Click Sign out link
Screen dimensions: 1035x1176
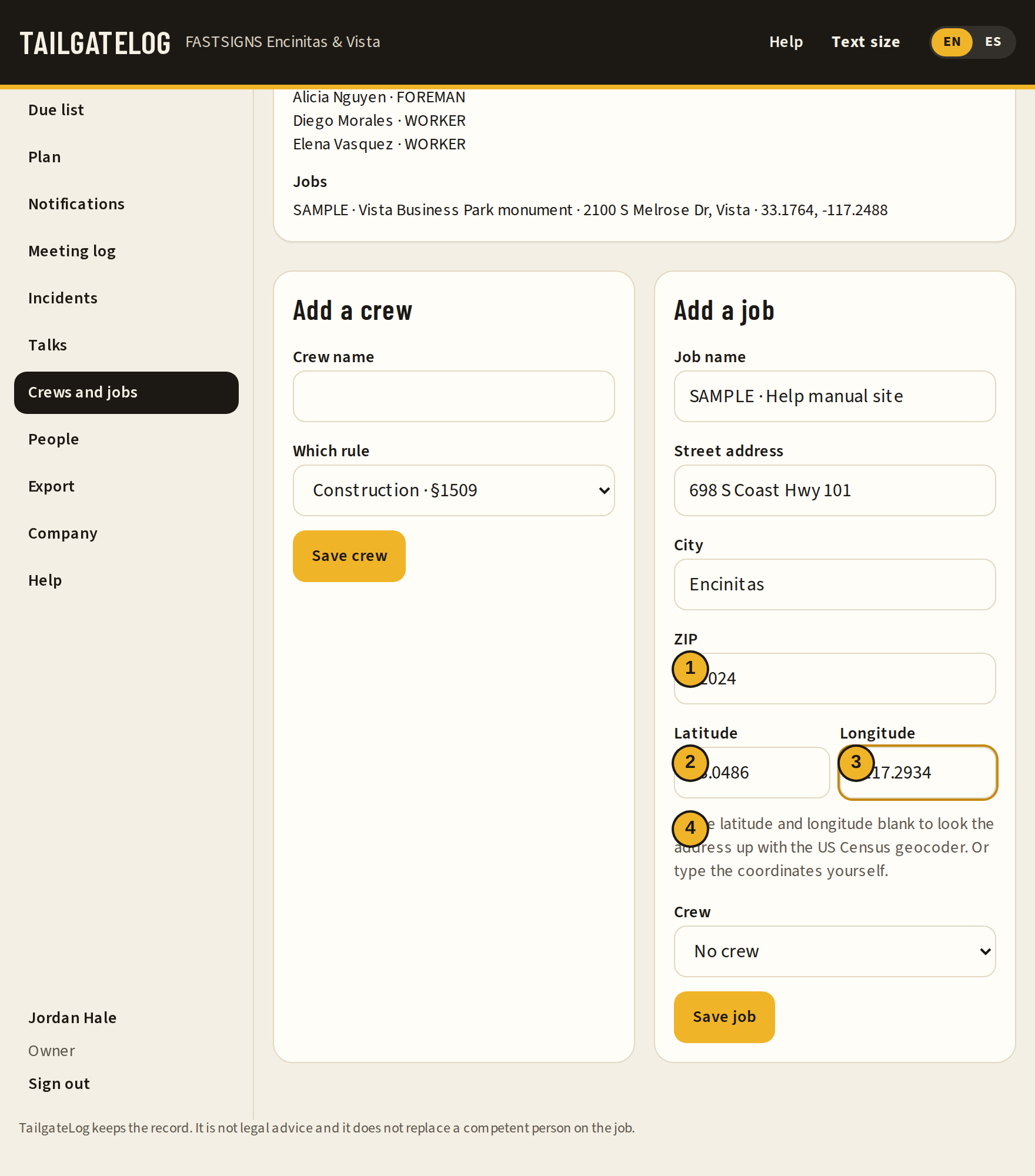coord(59,1084)
